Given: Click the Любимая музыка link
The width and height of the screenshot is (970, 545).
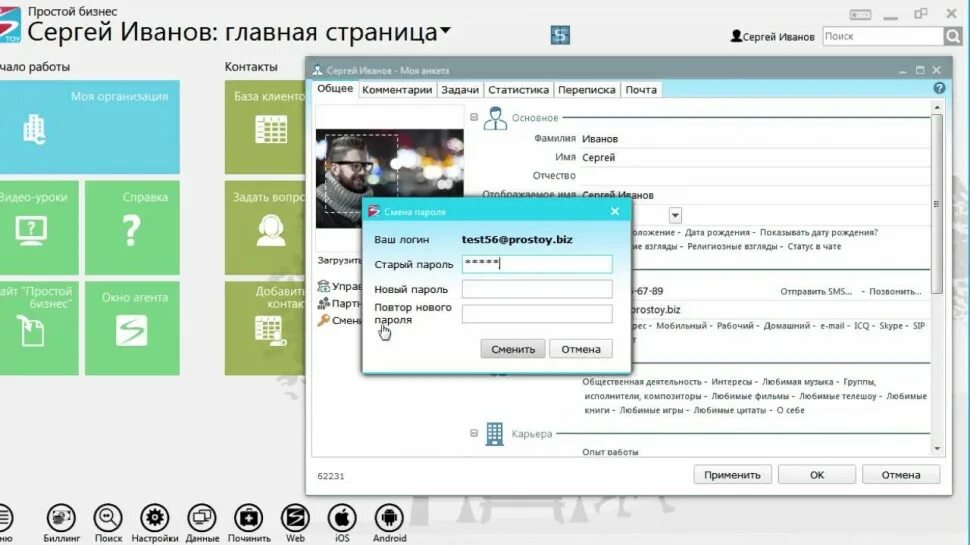Looking at the screenshot, I should [797, 382].
